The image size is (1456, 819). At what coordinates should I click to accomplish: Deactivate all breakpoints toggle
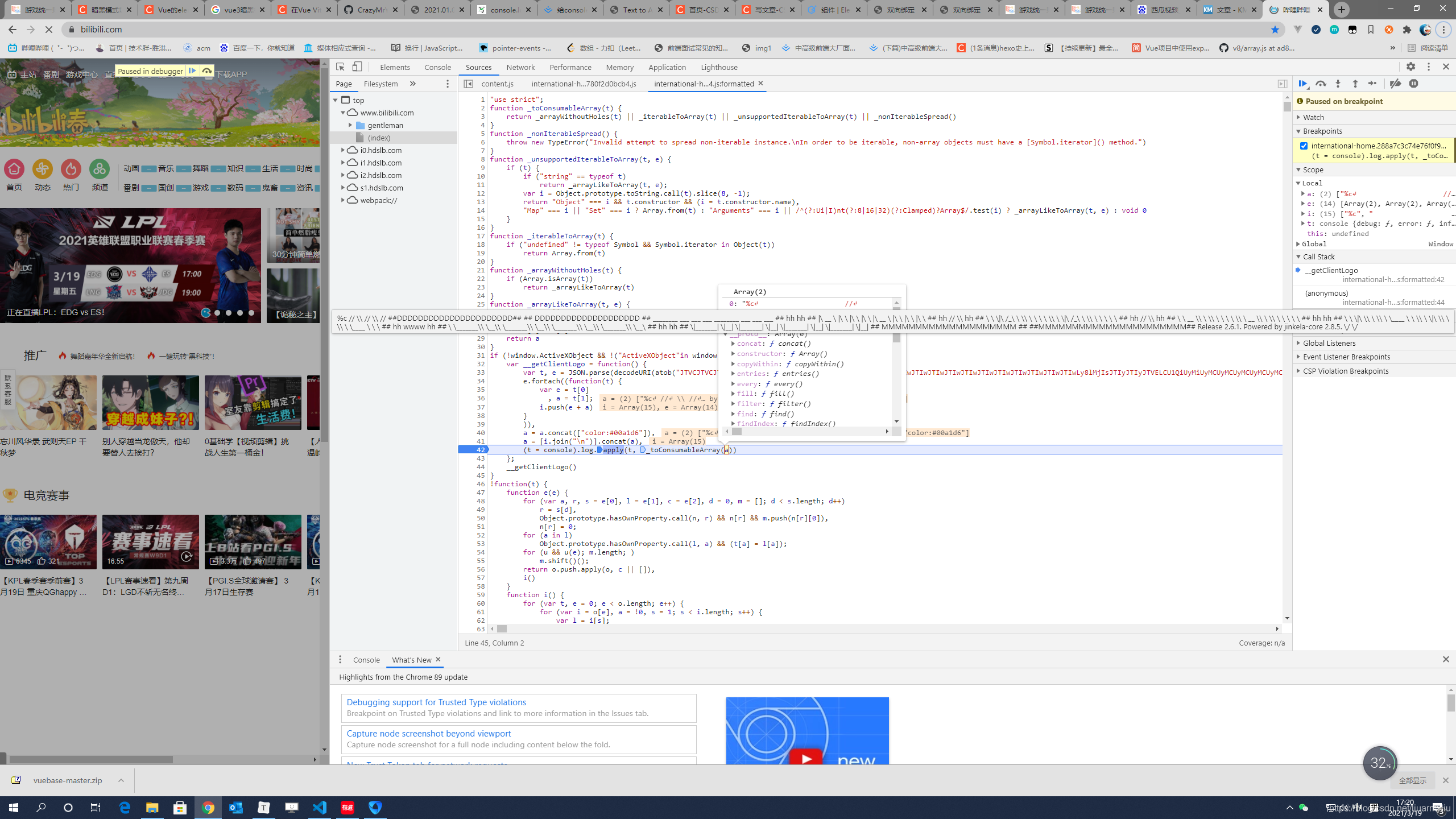tap(1395, 84)
